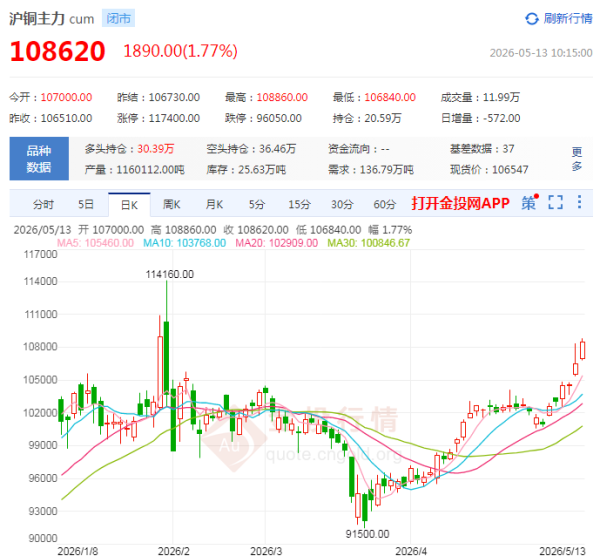This screenshot has height=556, width=600.
Task: Switch to the 5分 chart tab
Action: pyautogui.click(x=257, y=204)
